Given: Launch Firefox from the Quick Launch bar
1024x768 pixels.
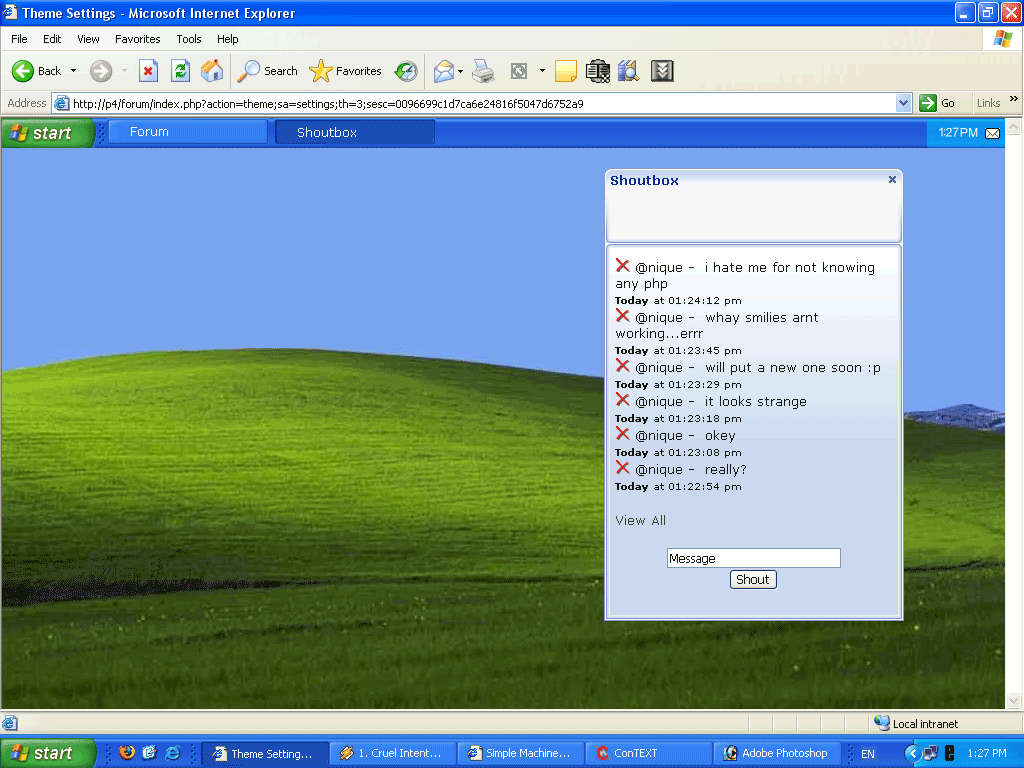Looking at the screenshot, I should pyautogui.click(x=127, y=752).
